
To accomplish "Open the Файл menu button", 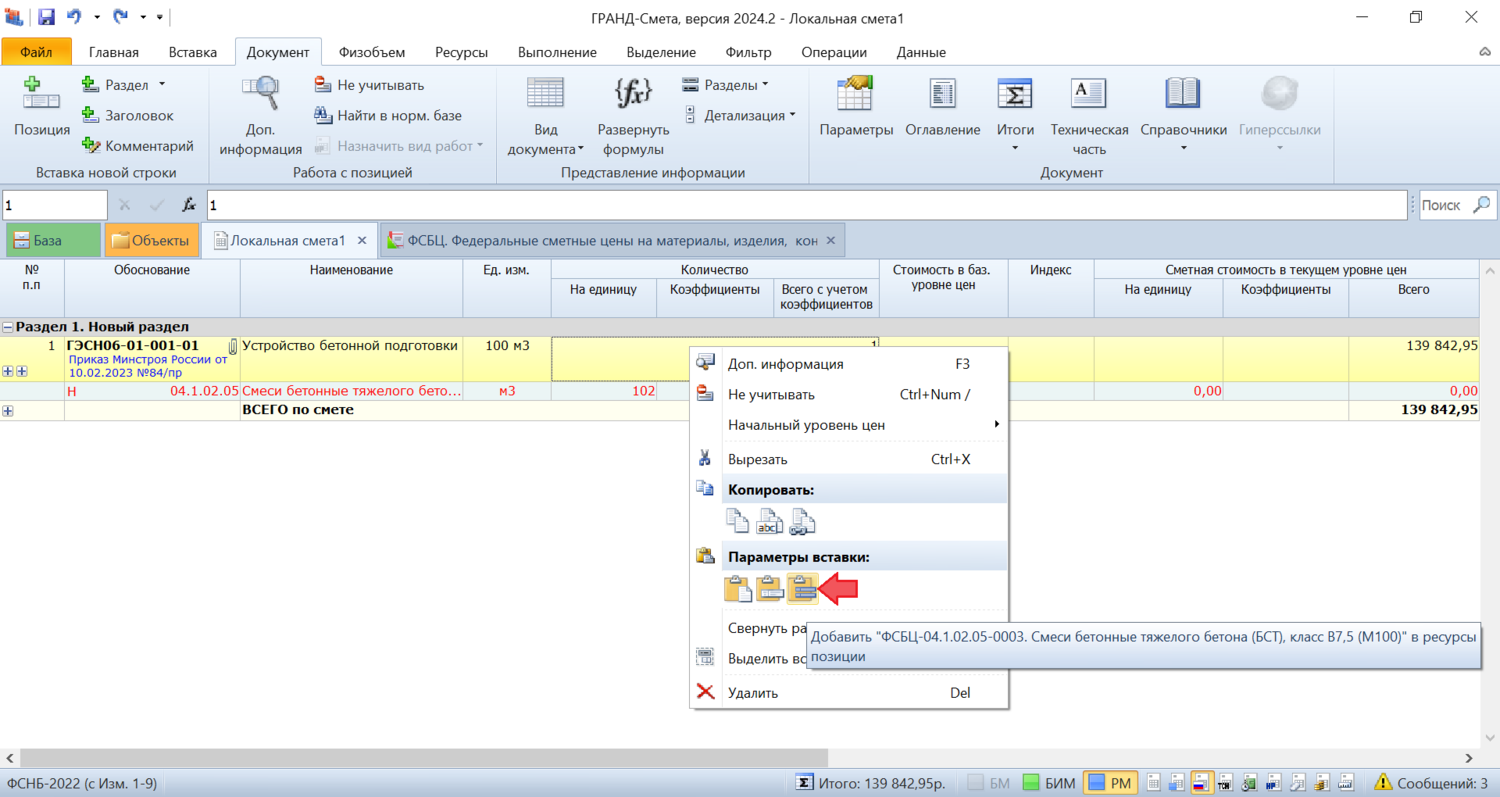I will [36, 52].
